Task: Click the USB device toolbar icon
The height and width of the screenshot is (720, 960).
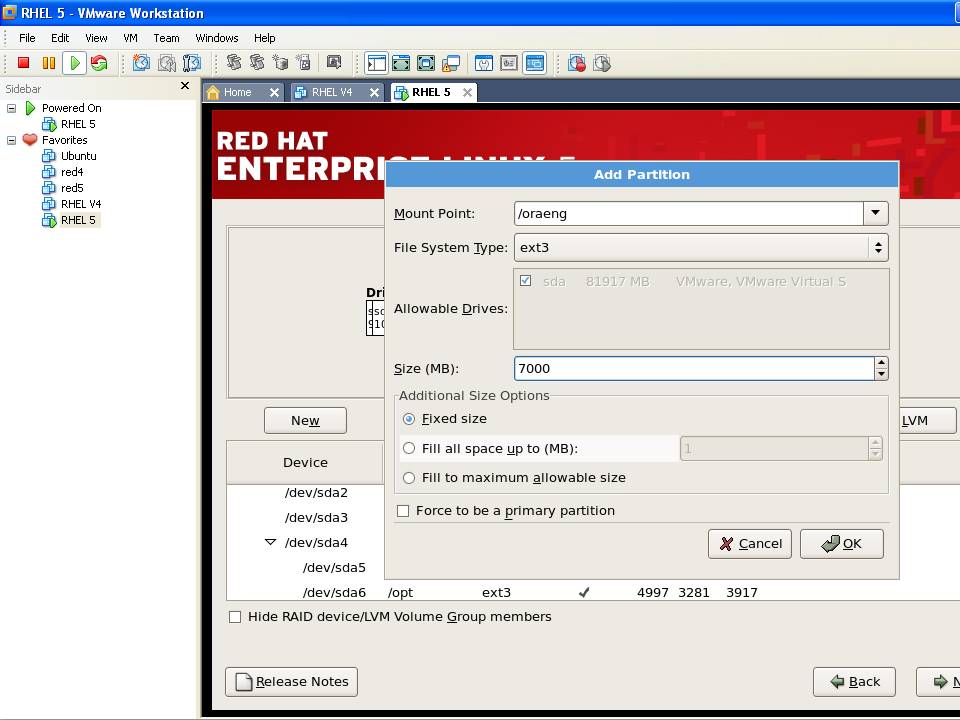Action: pos(304,62)
